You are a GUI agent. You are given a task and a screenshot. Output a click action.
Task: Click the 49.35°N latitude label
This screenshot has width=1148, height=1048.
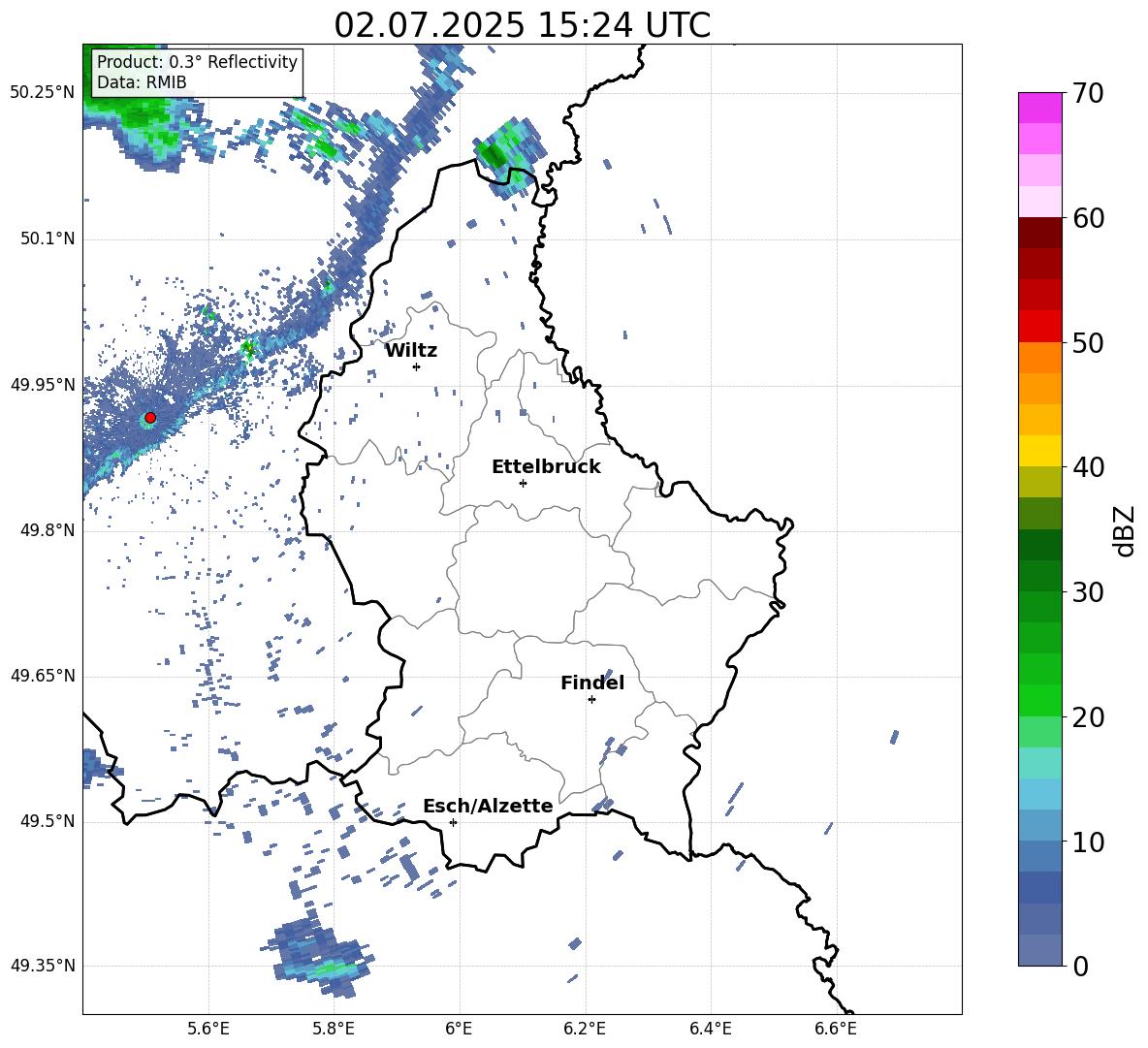pyautogui.click(x=43, y=966)
